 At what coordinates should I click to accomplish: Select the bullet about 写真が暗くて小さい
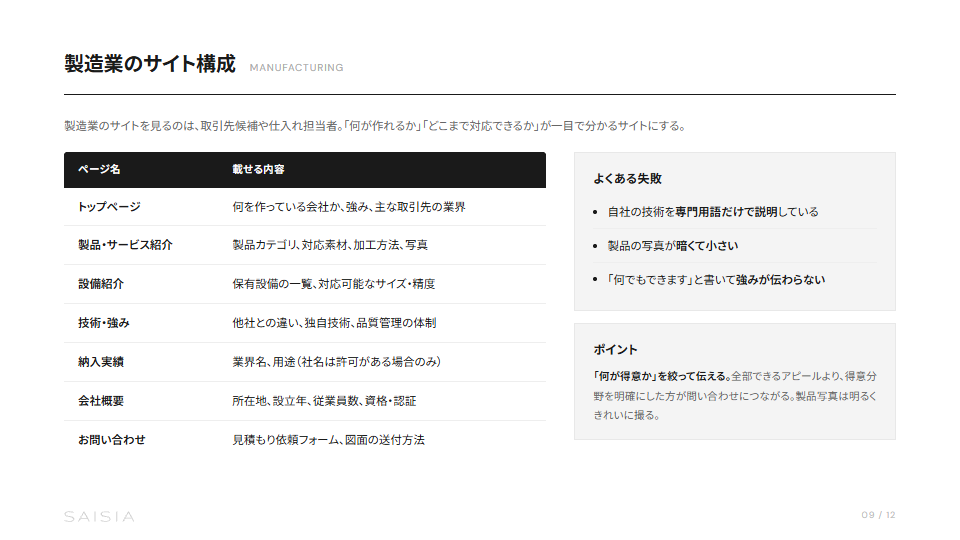point(672,246)
